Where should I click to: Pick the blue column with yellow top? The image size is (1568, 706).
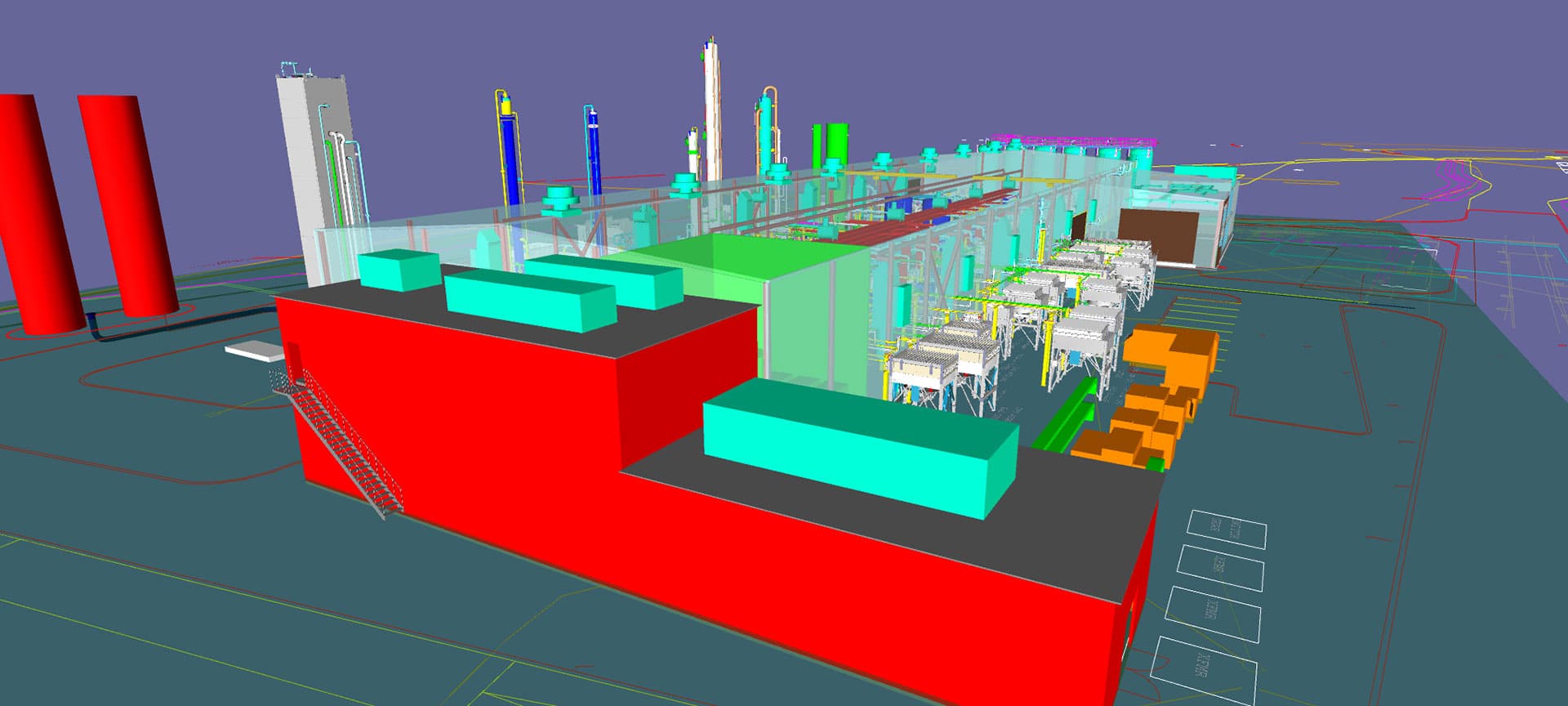[508, 149]
